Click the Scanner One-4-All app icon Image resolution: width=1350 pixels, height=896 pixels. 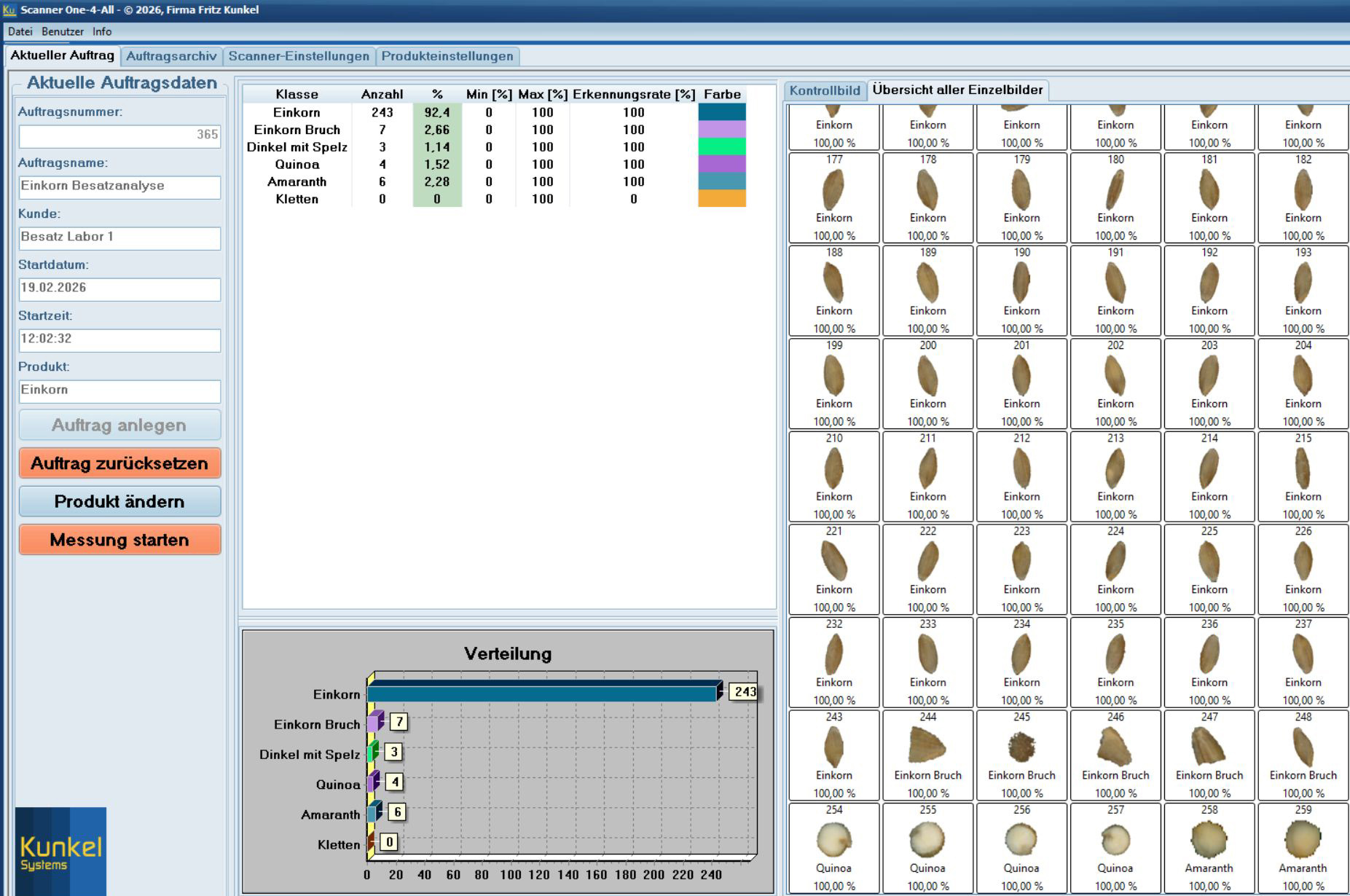tap(9, 9)
